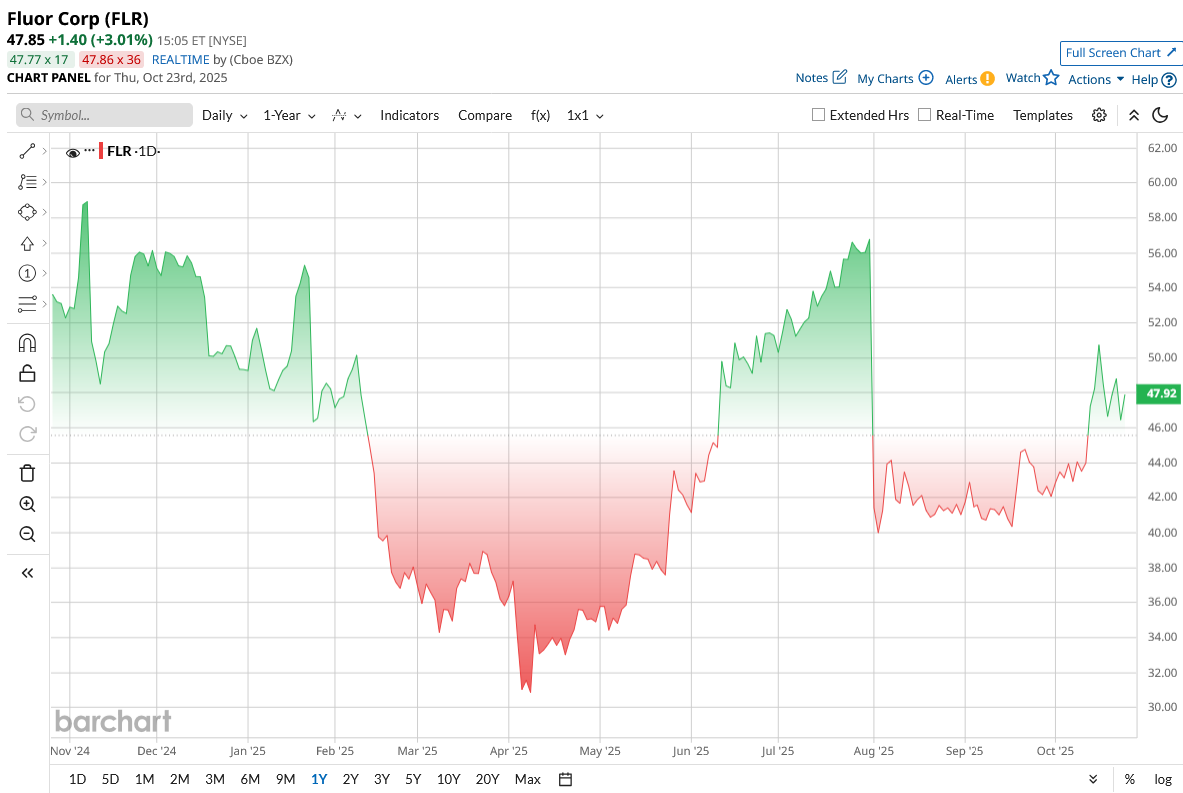Open the 1x1 grid layout dropdown
Image resolution: width=1183 pixels, height=793 pixels.
point(585,115)
